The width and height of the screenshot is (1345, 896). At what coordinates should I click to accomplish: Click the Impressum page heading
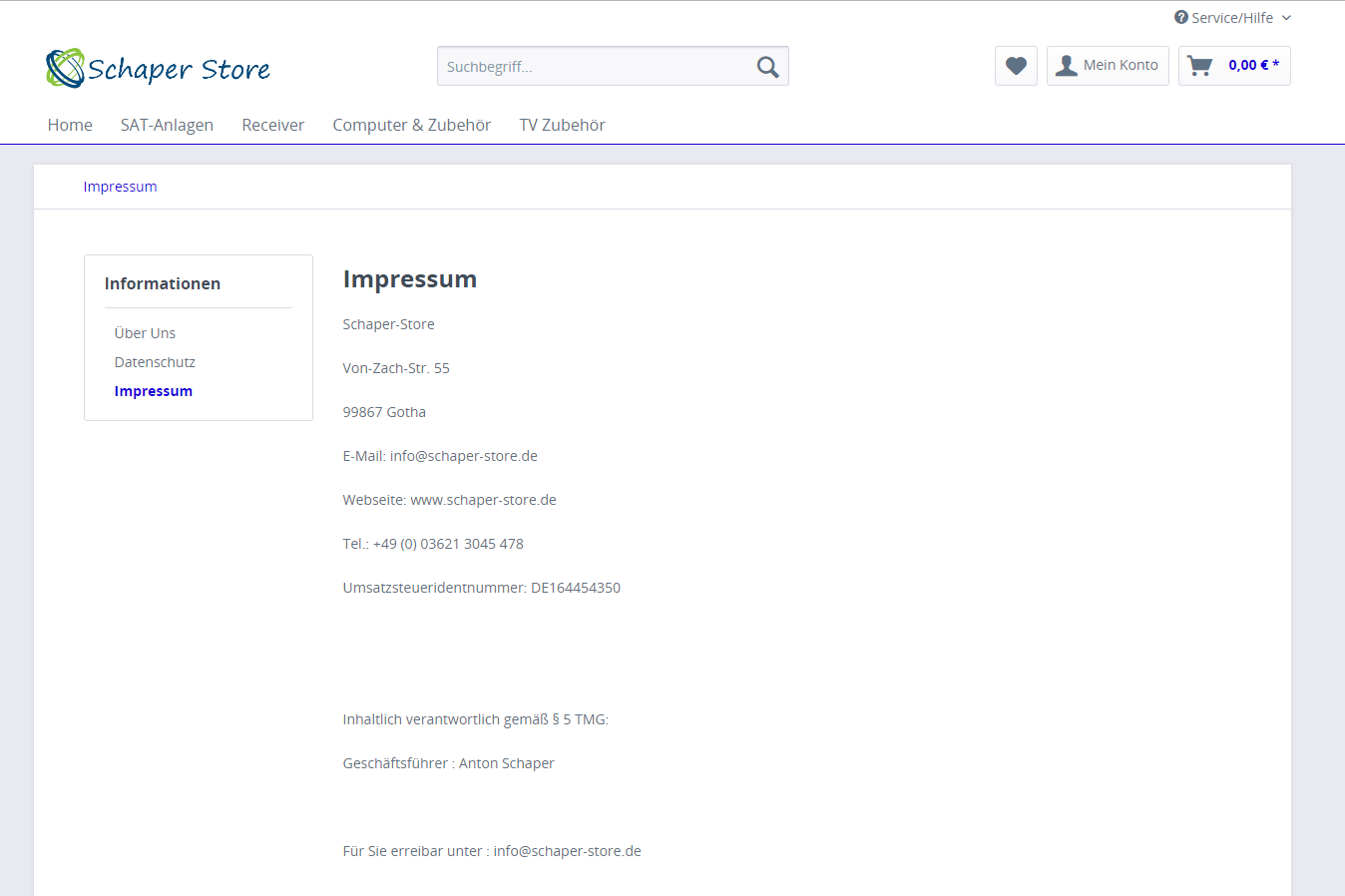(x=410, y=279)
